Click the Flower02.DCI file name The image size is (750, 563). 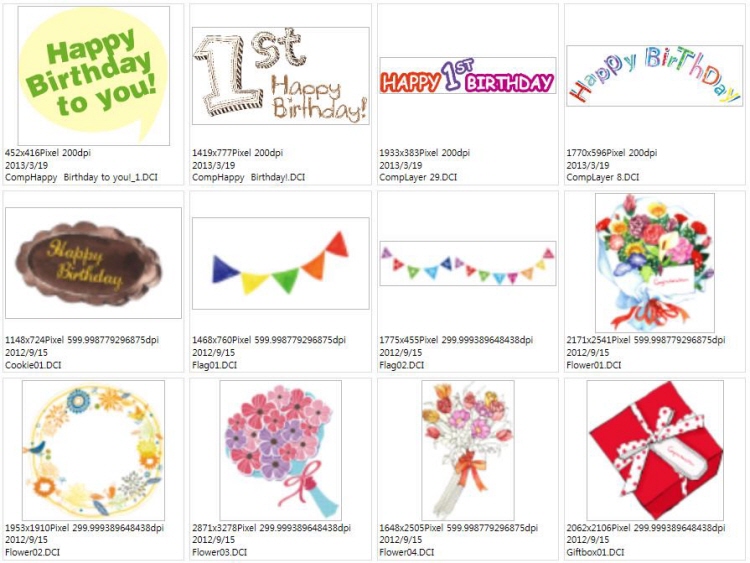[32, 552]
